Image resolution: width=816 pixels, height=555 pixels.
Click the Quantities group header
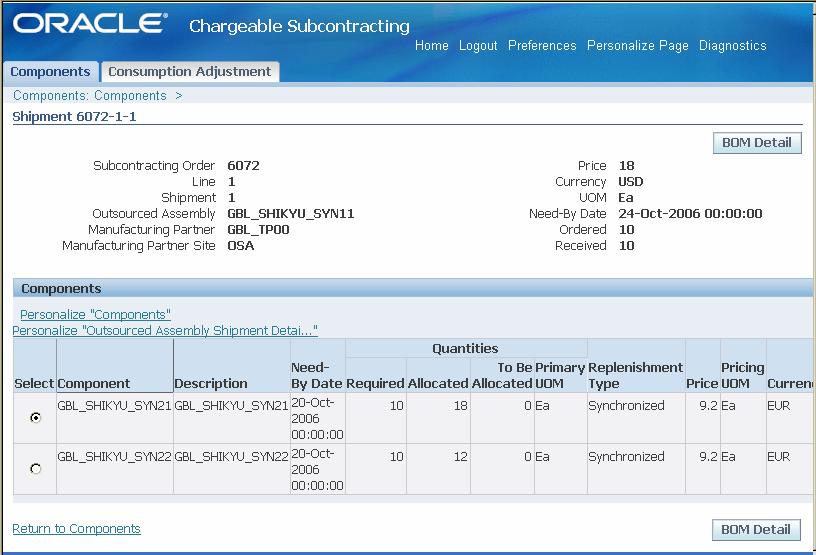pos(465,348)
